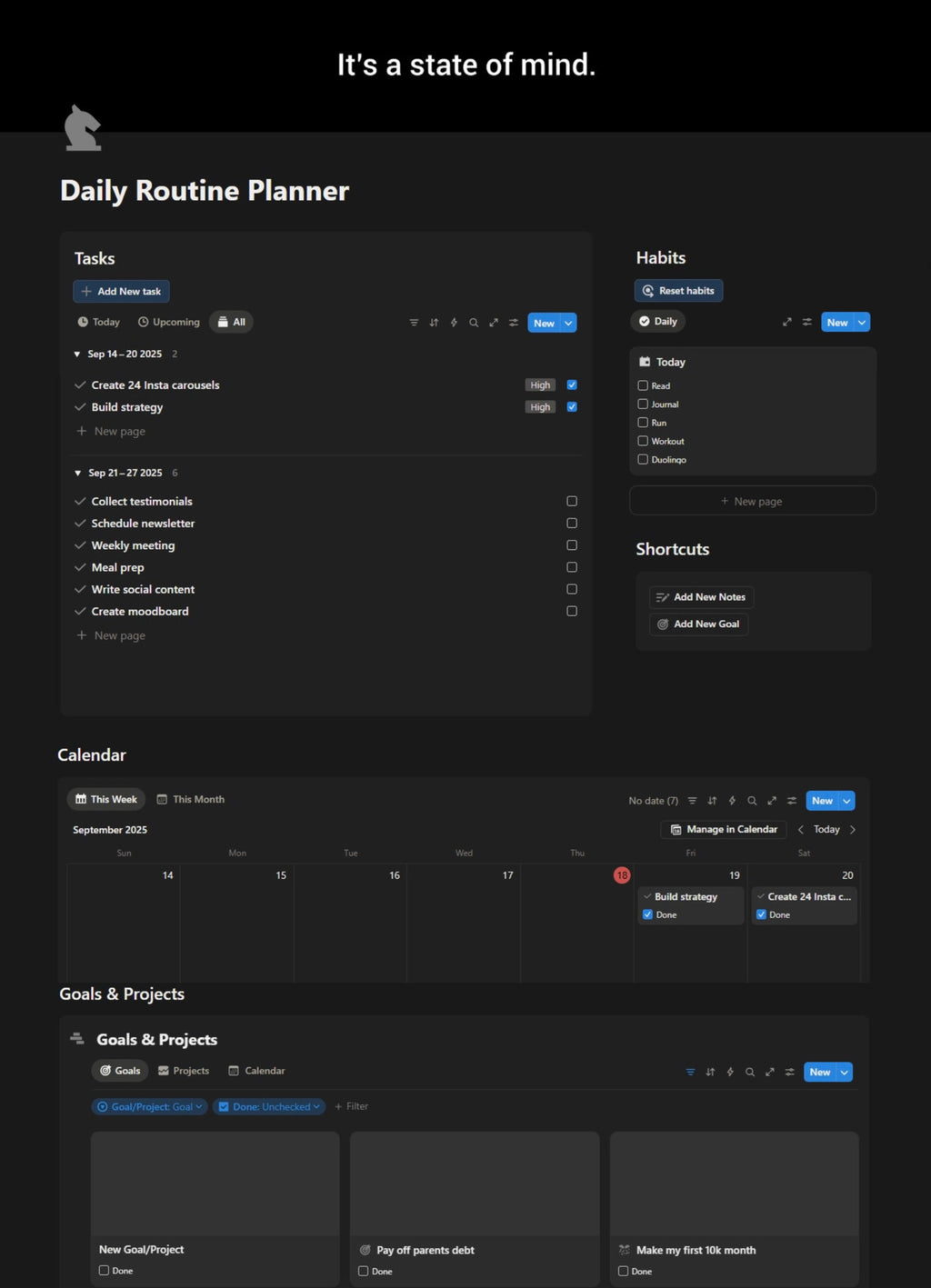Toggle the Workout habit checkbox
Screen dimensions: 931x1288
coord(643,441)
